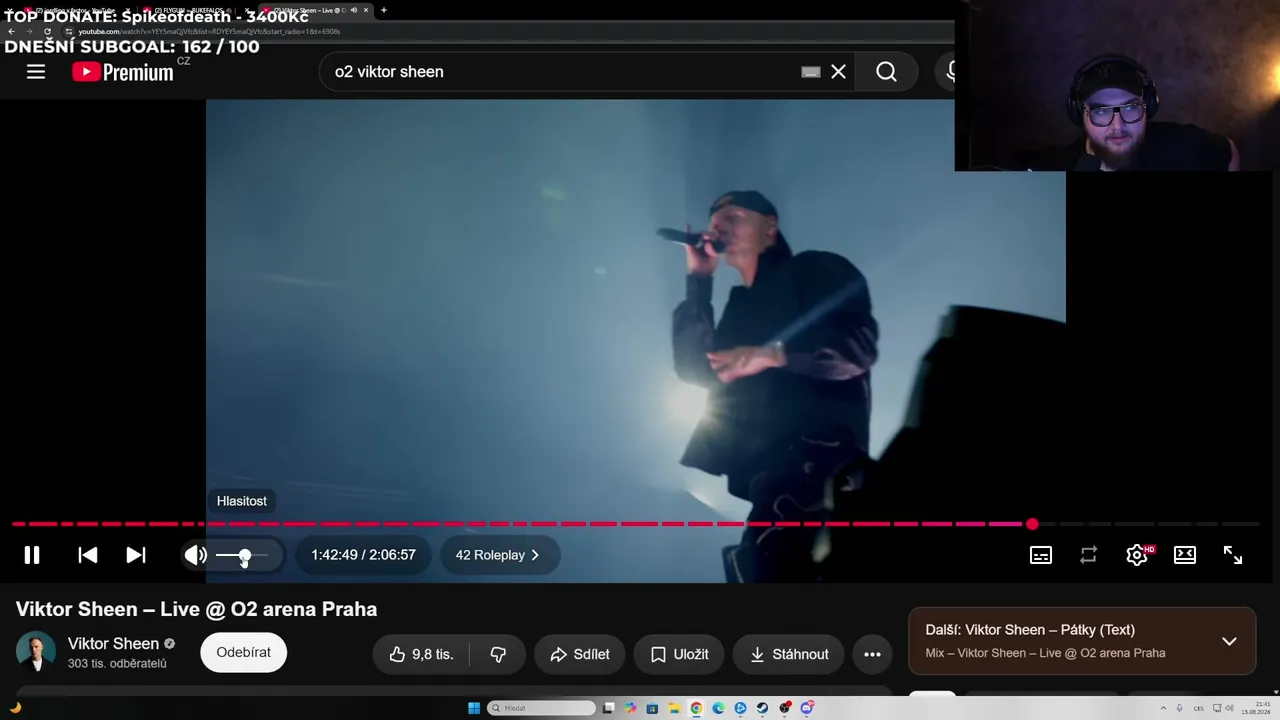Open 'Mix – Viktor Sheen – Live @ O2 arena Praha' playlist text
The width and height of the screenshot is (1280, 720).
[x=1045, y=653]
